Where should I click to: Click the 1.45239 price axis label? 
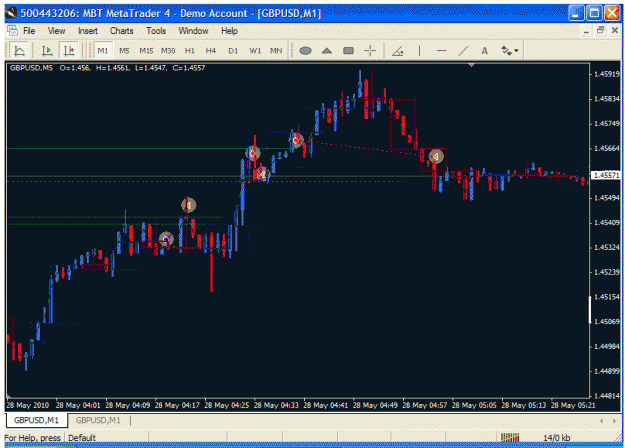click(x=607, y=272)
